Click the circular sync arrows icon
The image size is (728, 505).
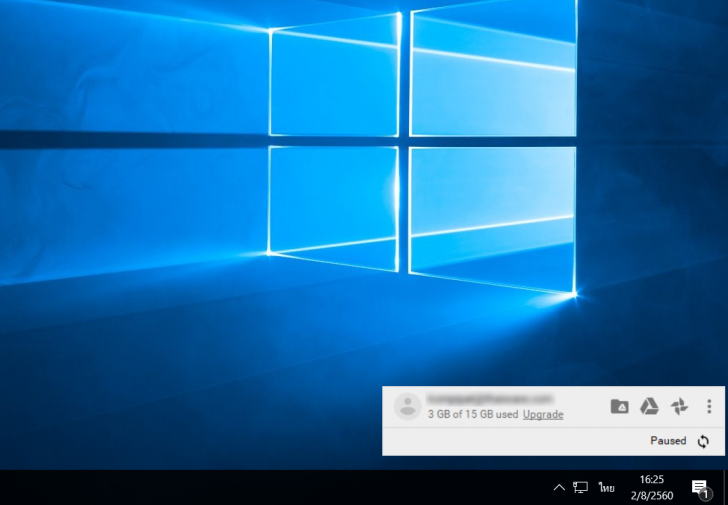pos(703,441)
